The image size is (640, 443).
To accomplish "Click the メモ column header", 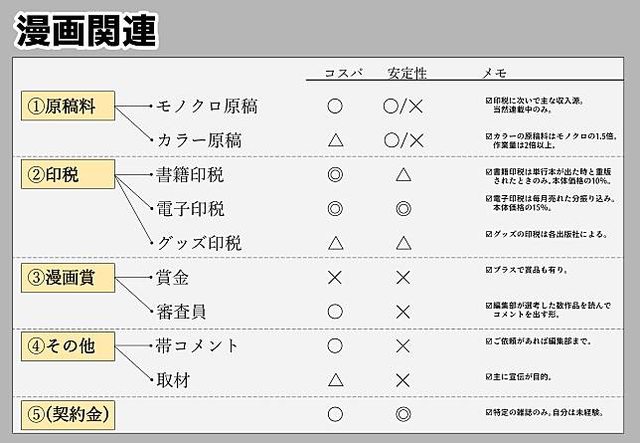I will 494,73.
